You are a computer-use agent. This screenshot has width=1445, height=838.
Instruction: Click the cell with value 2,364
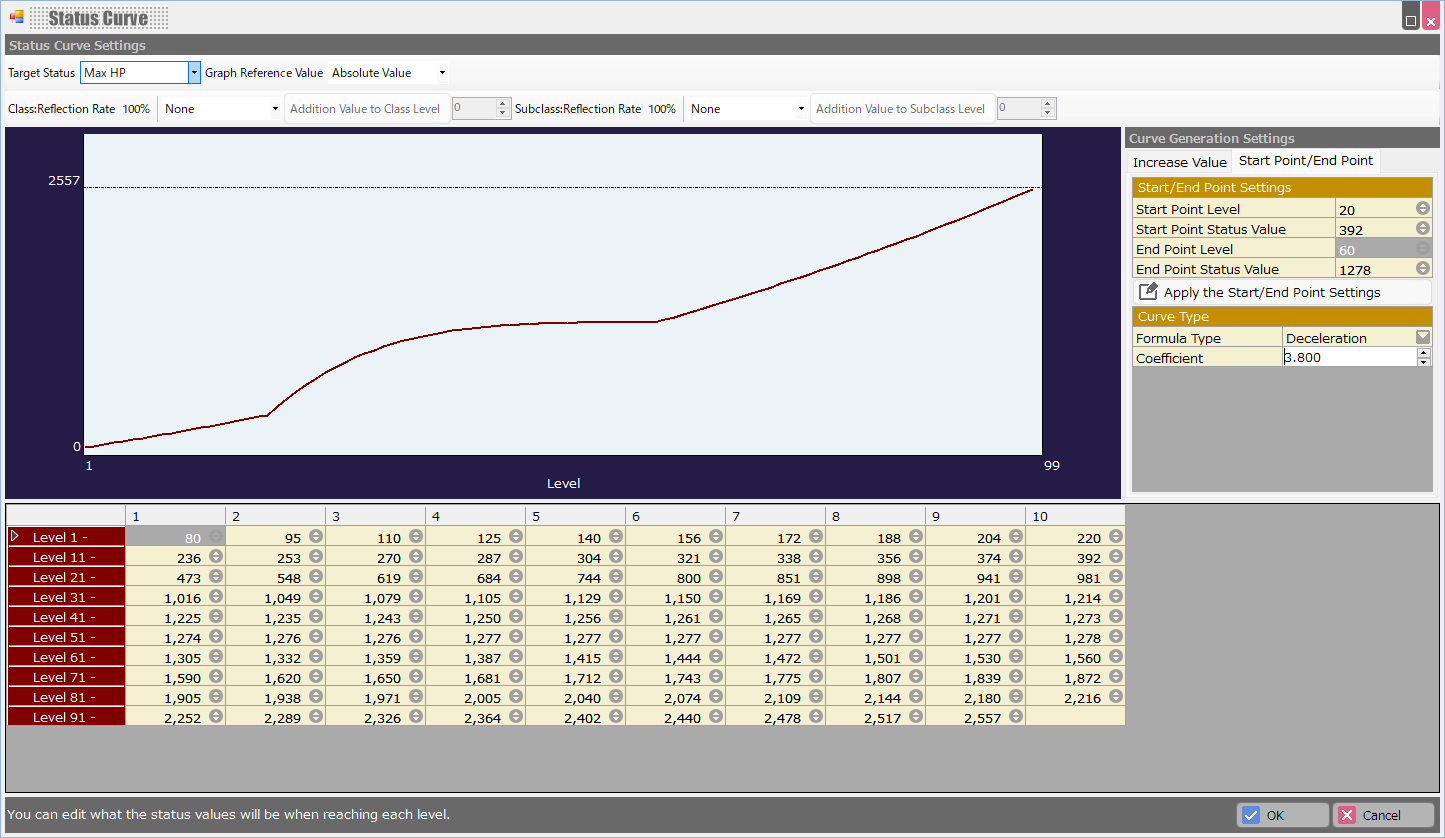click(x=475, y=717)
